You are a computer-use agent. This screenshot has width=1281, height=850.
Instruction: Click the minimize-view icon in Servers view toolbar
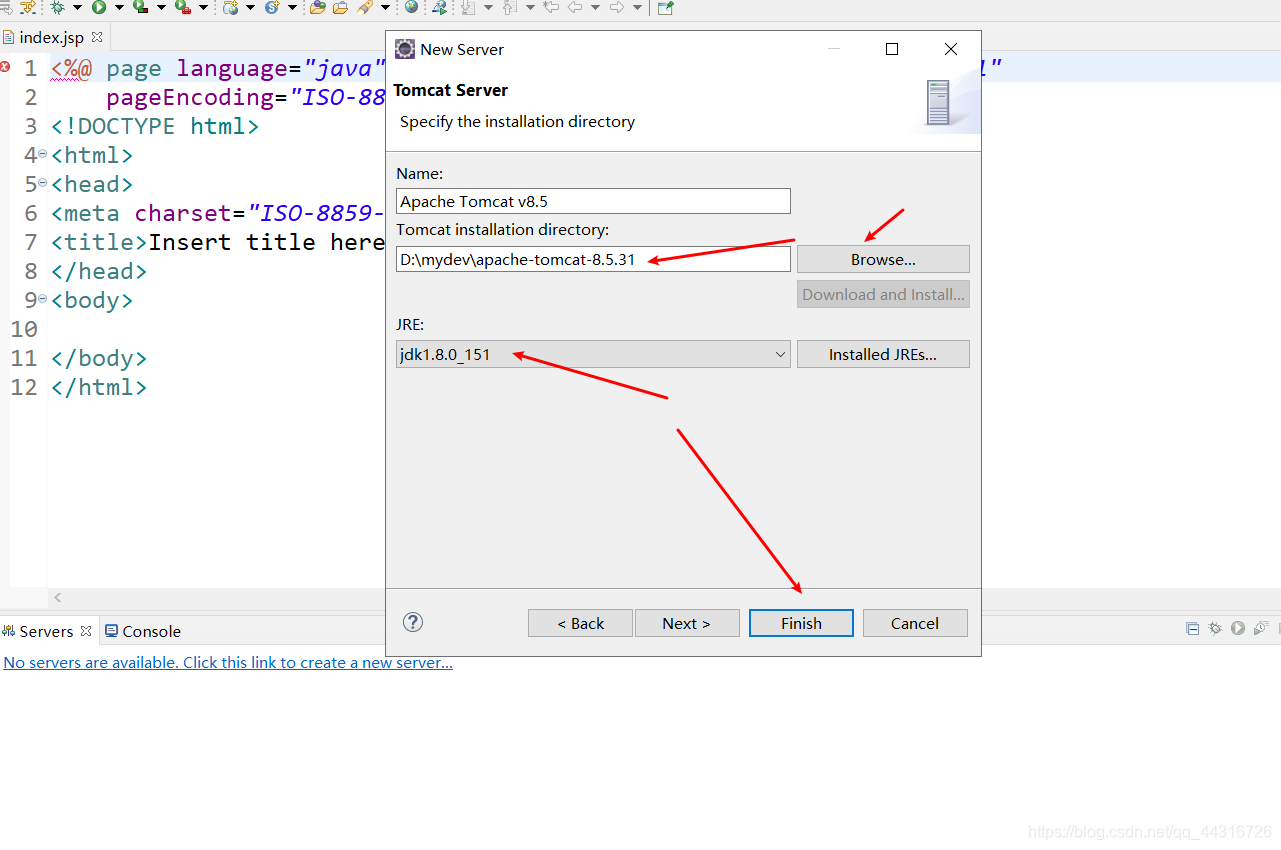coord(1192,629)
